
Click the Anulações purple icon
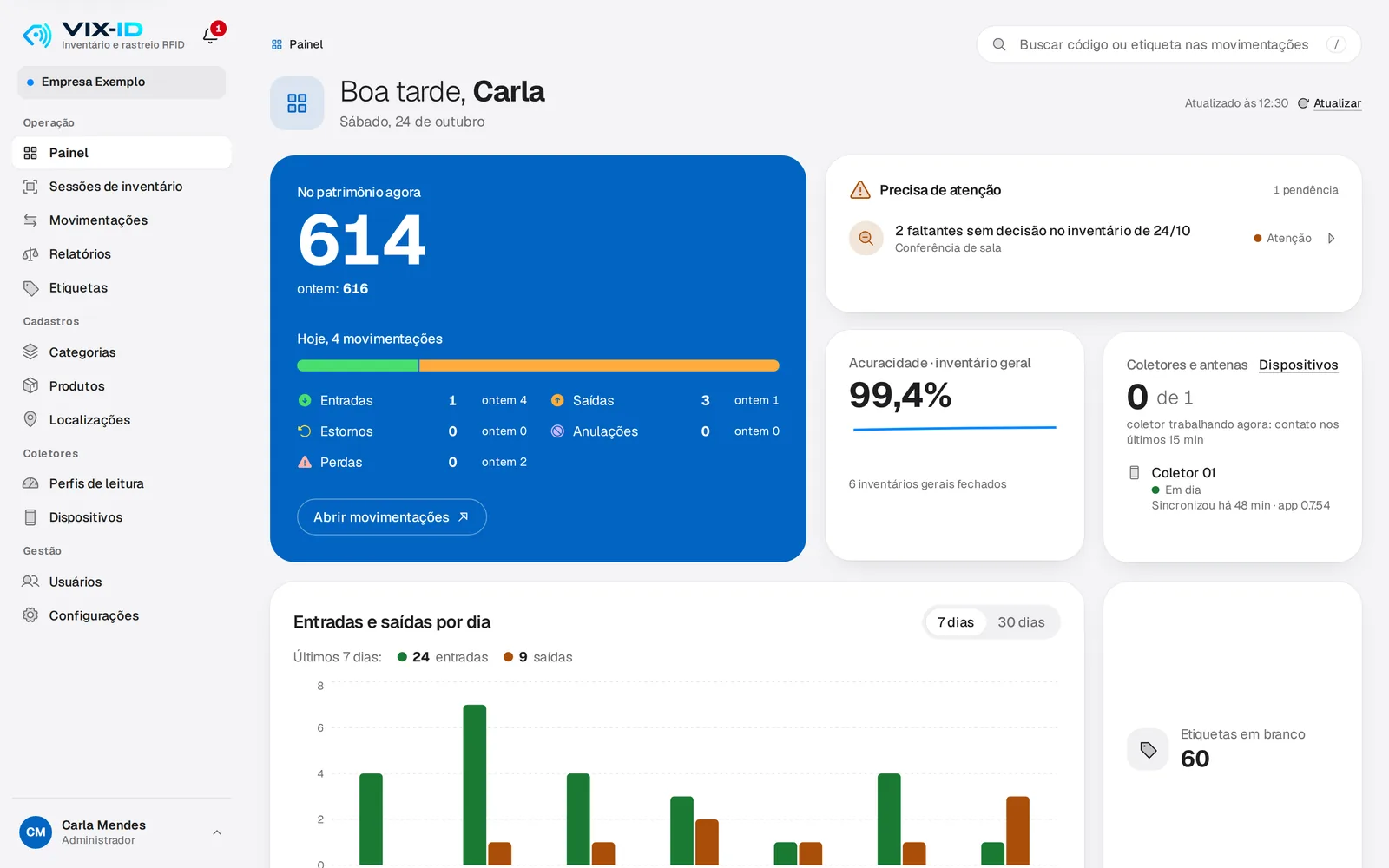[557, 431]
